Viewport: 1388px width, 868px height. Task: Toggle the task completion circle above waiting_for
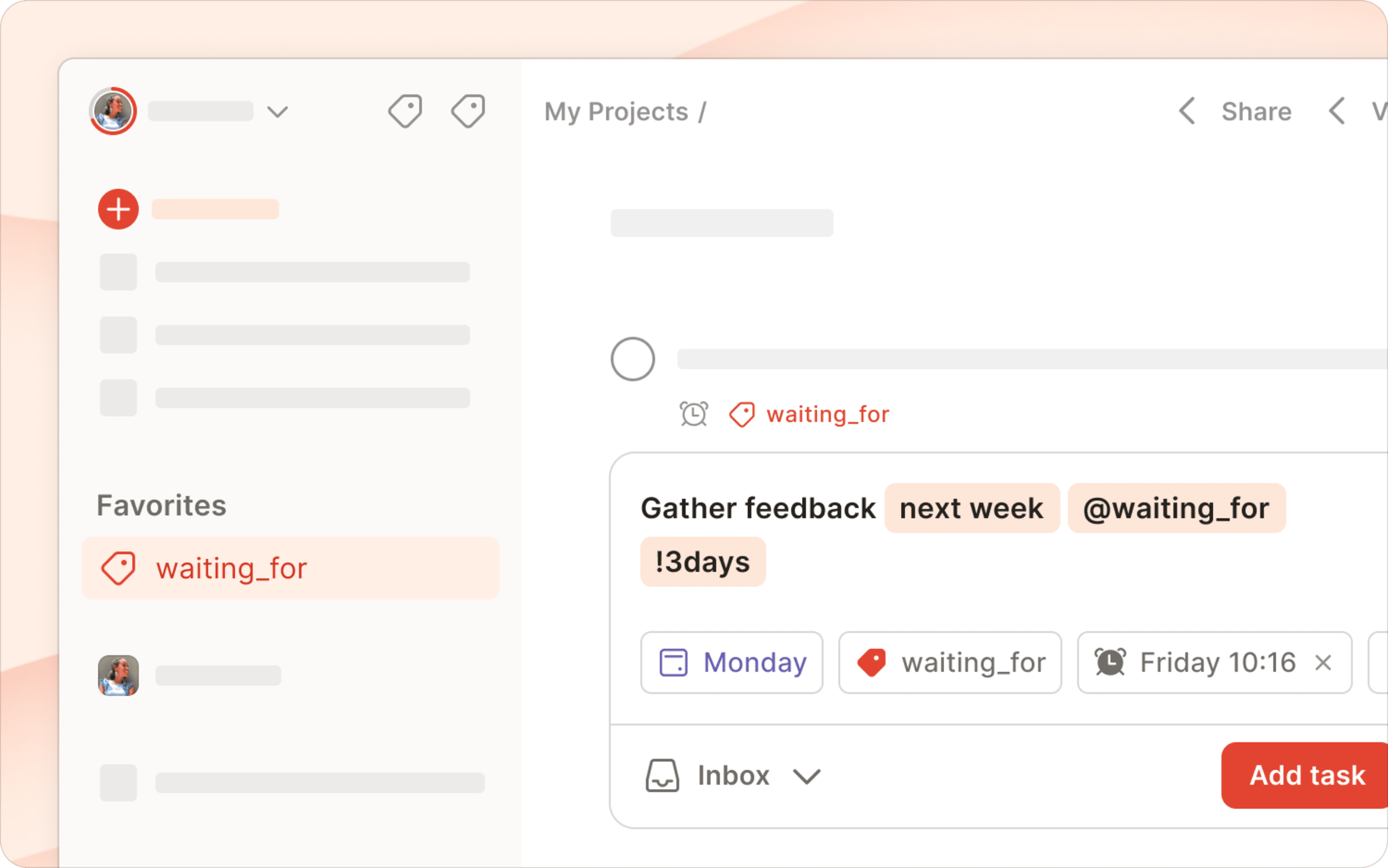click(632, 358)
